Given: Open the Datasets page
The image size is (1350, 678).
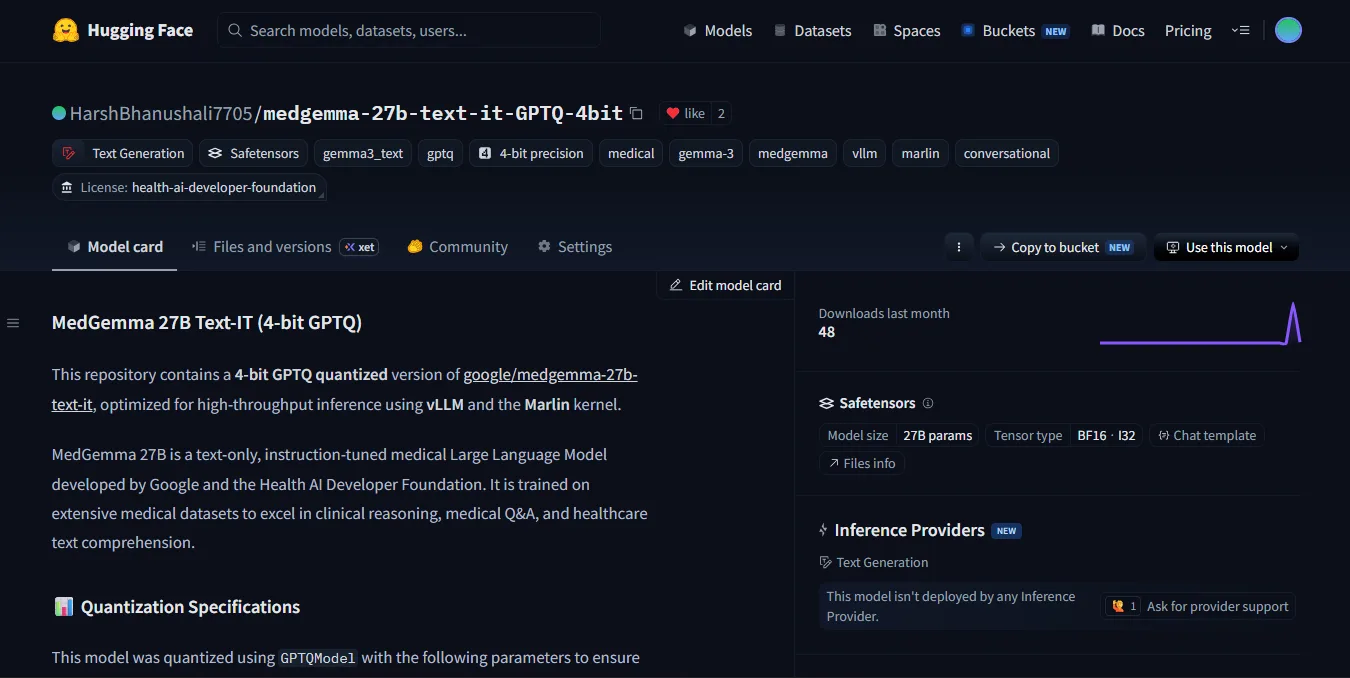Looking at the screenshot, I should tap(812, 31).
